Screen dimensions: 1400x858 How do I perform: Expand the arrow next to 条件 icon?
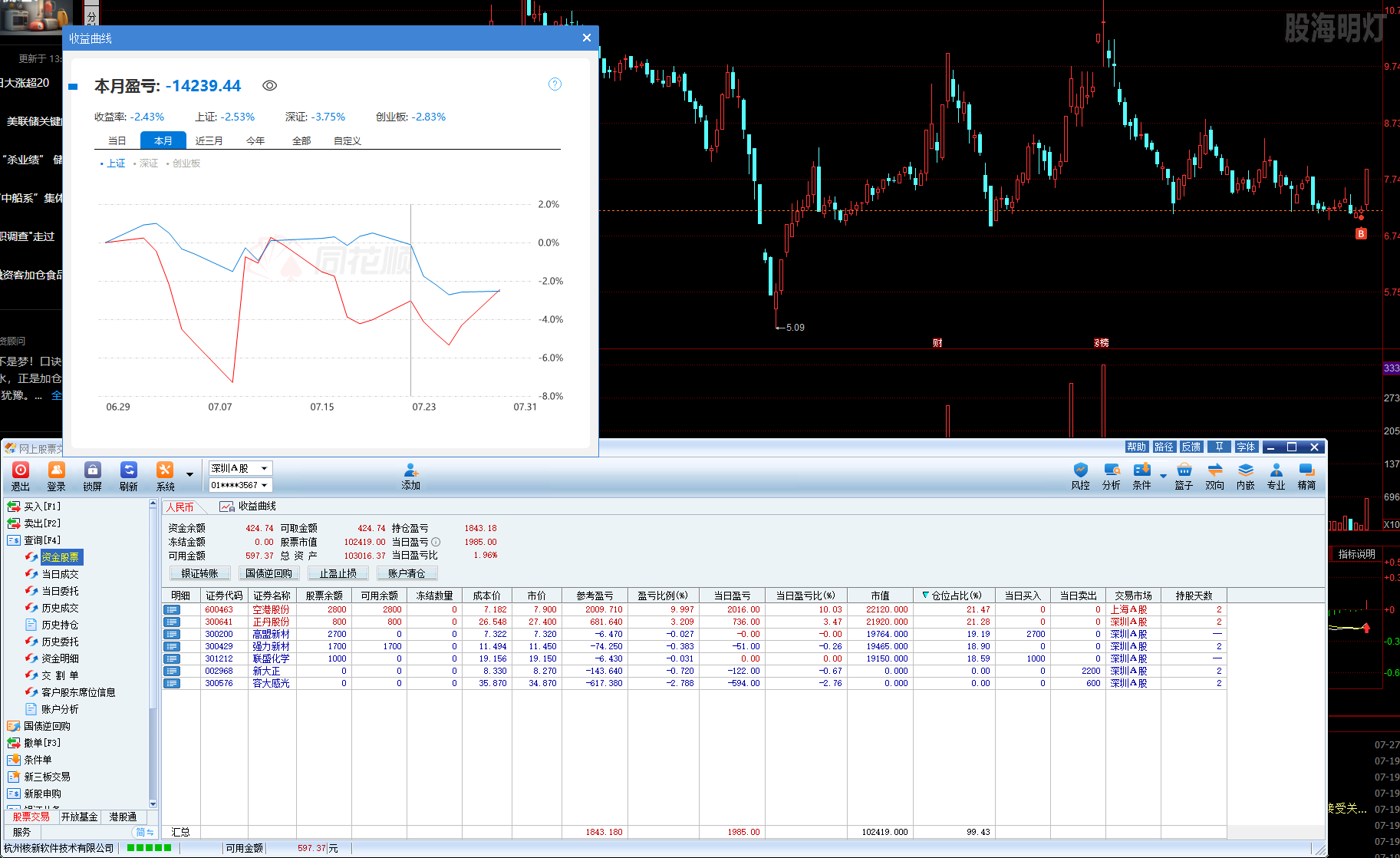1163,476
